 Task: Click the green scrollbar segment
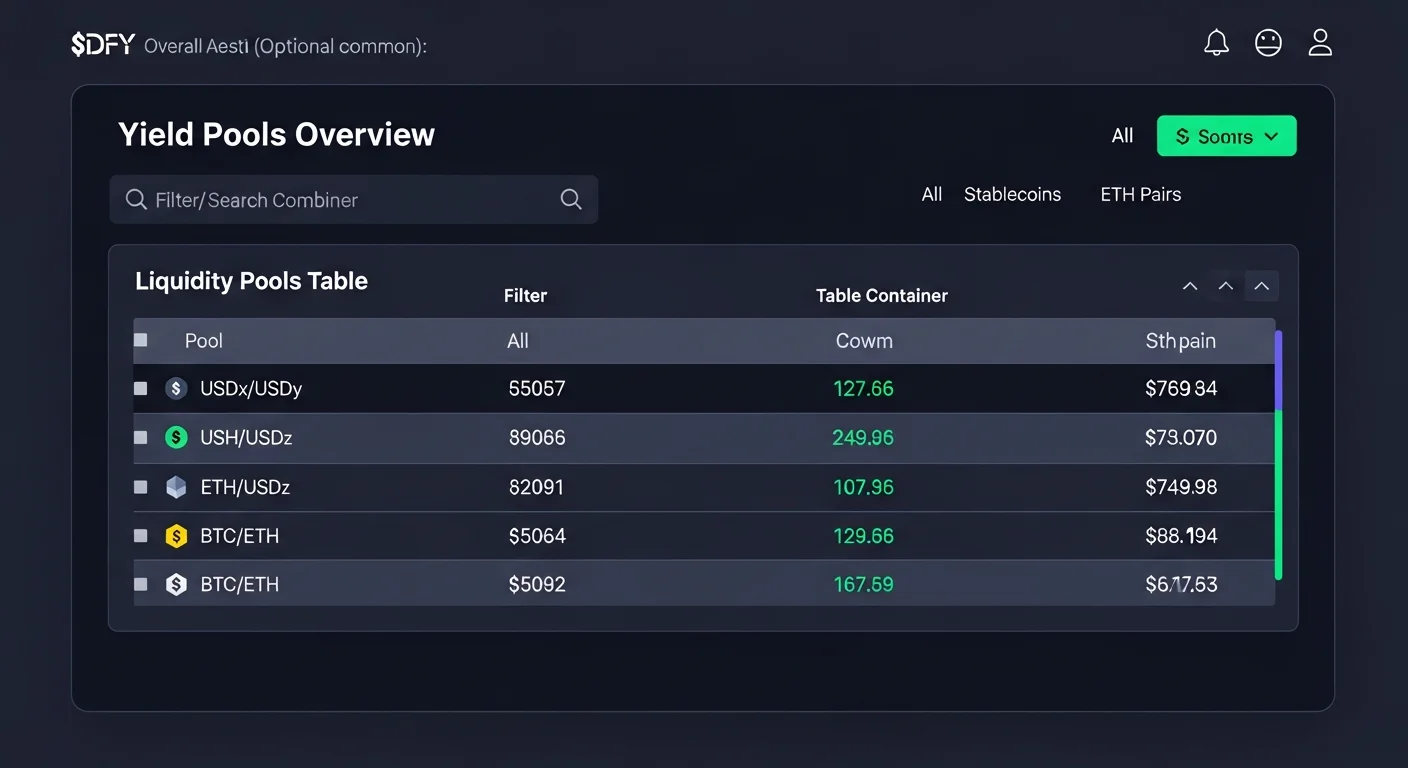click(x=1278, y=495)
